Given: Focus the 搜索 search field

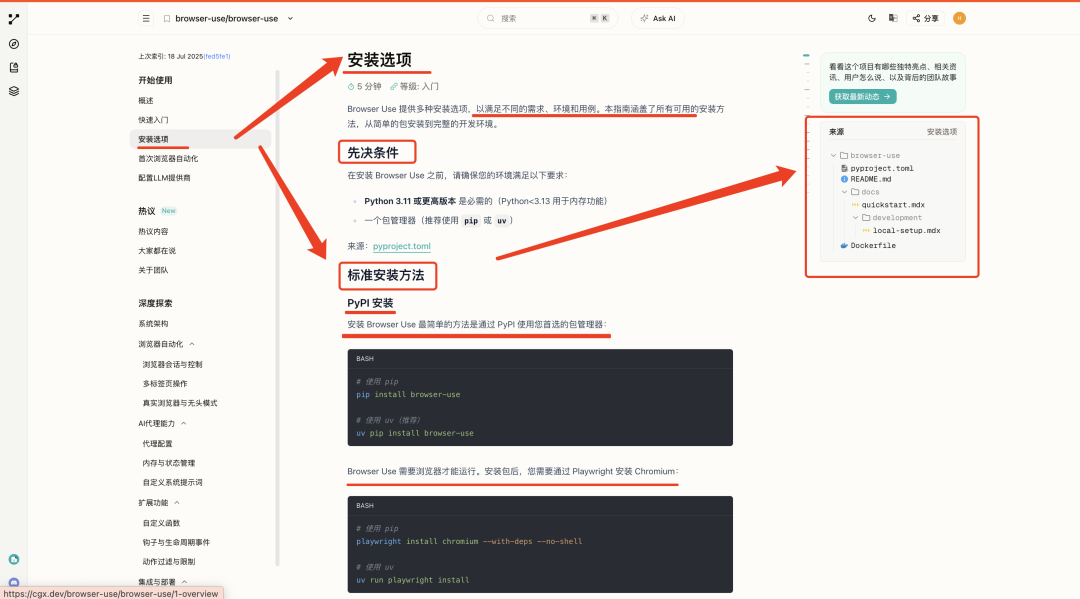Looking at the screenshot, I should click(548, 19).
